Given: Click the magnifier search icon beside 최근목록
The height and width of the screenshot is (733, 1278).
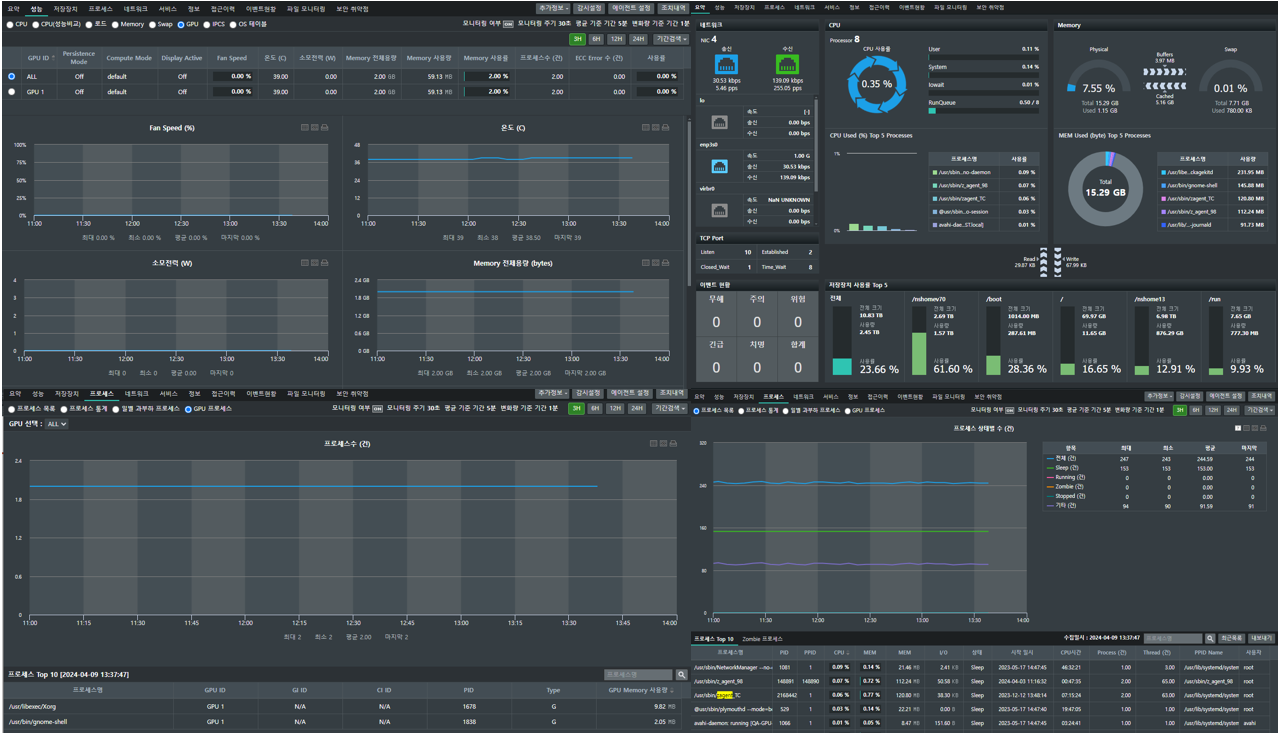Looking at the screenshot, I should pos(1210,638).
